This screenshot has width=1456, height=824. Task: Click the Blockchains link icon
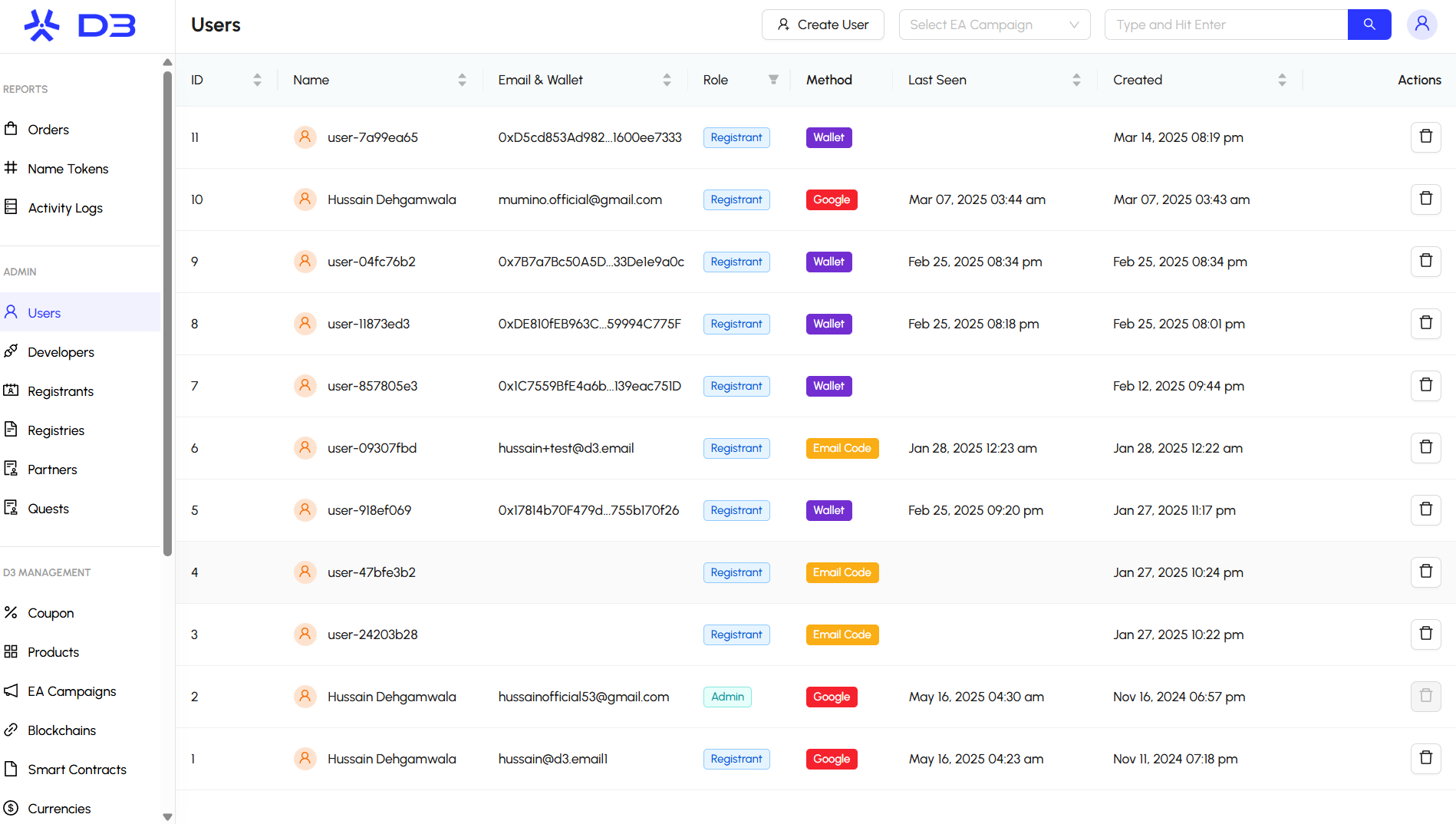11,730
